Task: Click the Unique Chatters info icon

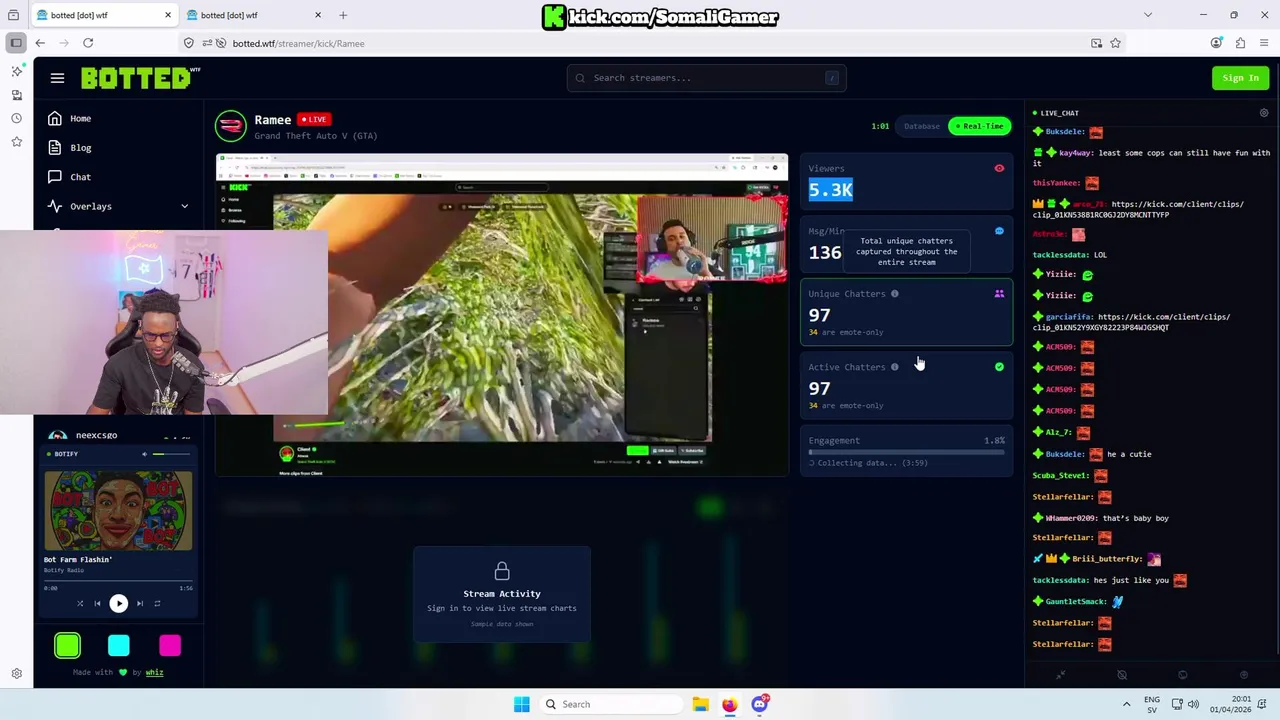Action: 894,294
